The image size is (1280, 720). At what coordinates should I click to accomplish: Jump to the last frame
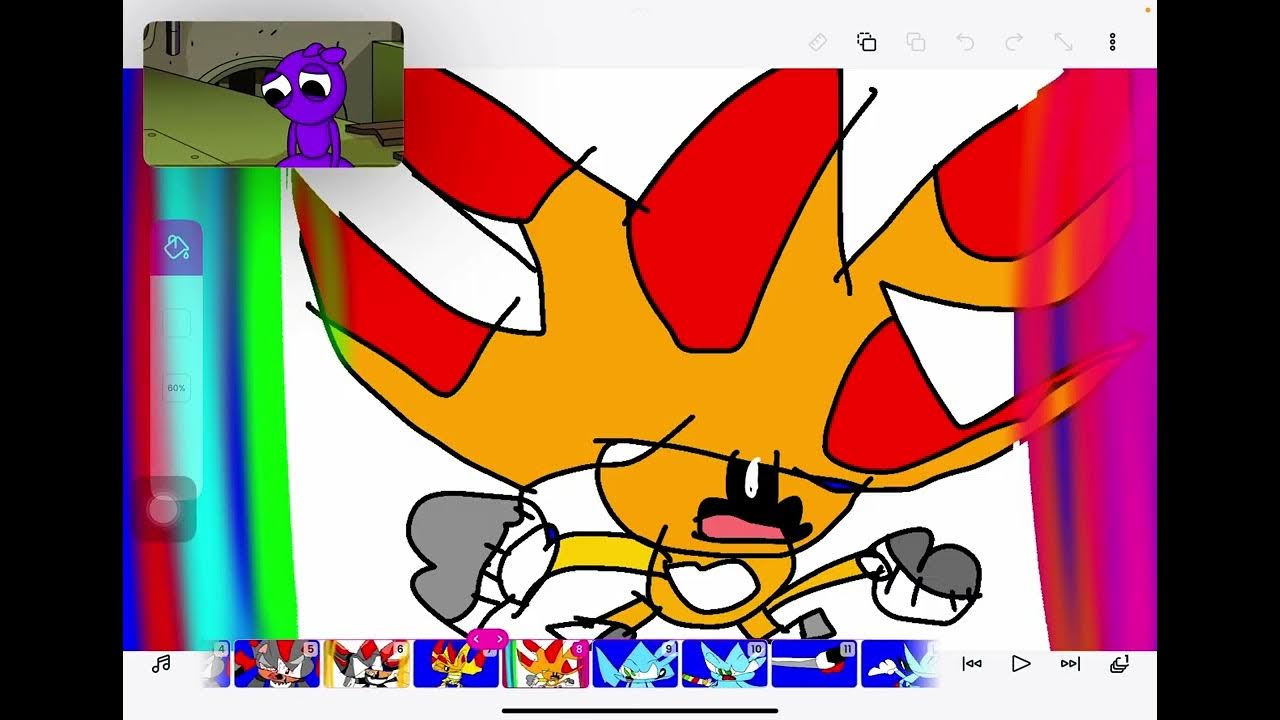[x=1069, y=664]
